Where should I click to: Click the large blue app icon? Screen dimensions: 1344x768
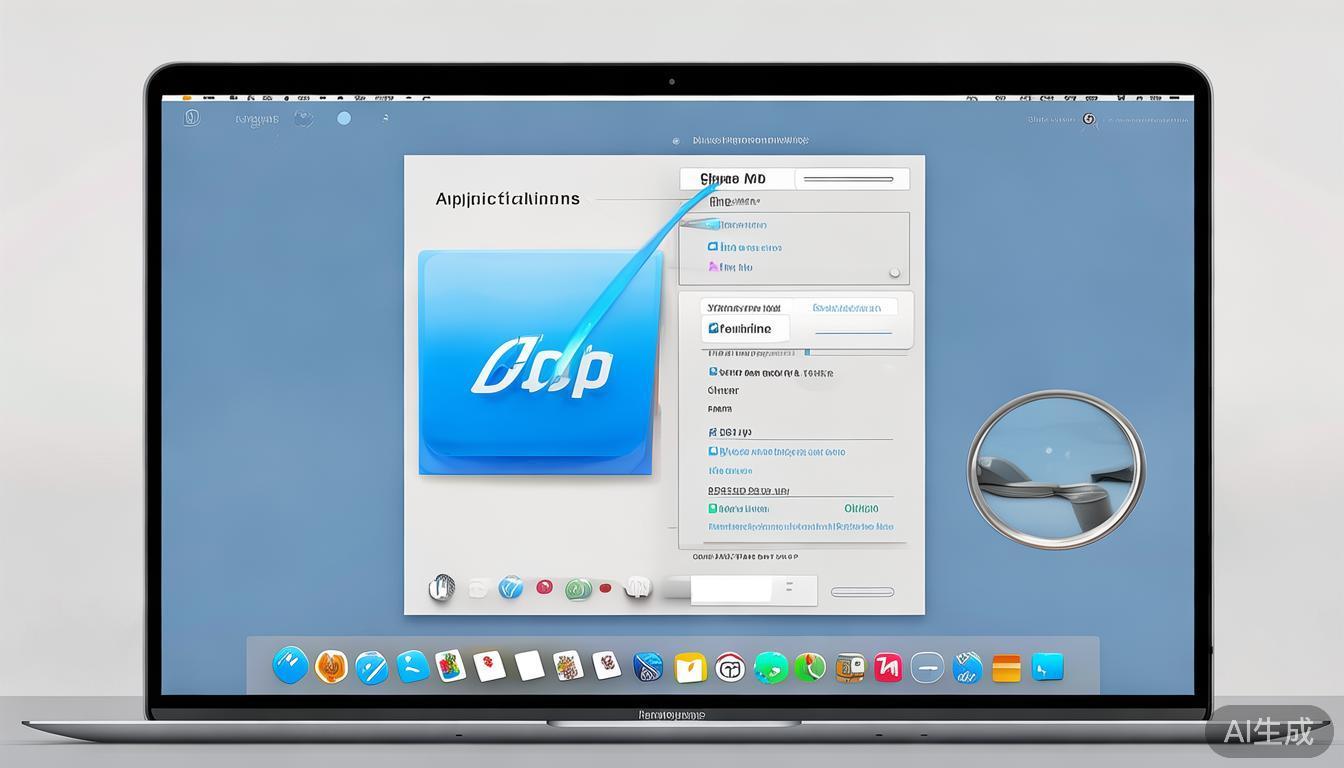(x=538, y=362)
